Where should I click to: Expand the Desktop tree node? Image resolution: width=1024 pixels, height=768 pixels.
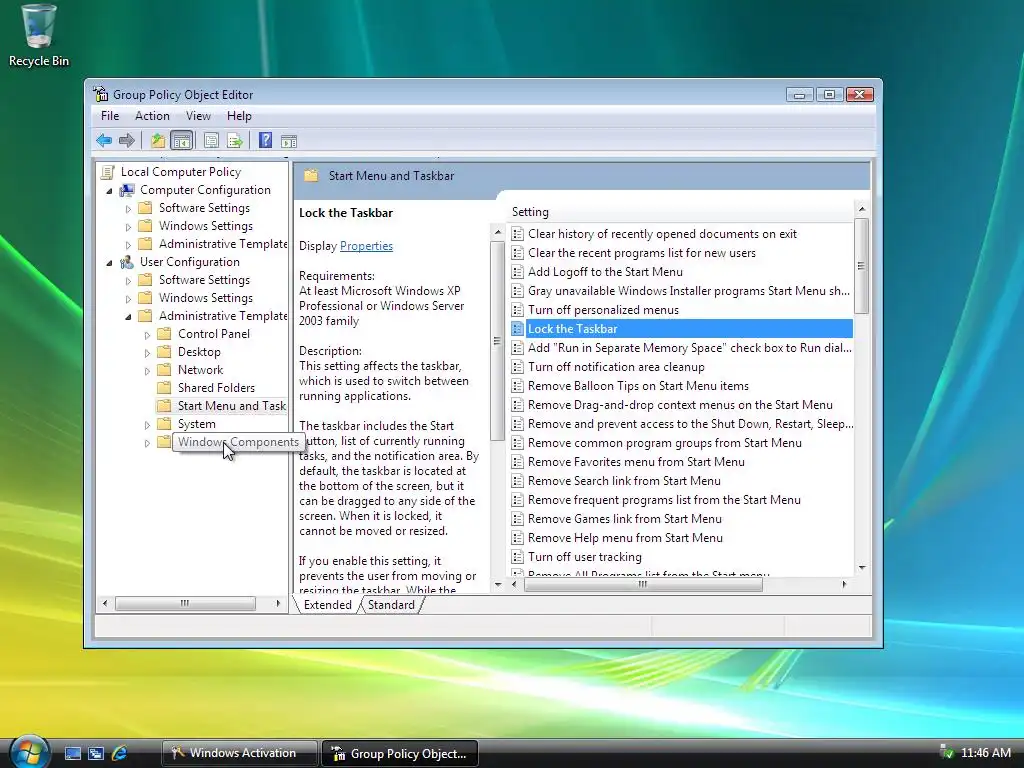tap(147, 353)
